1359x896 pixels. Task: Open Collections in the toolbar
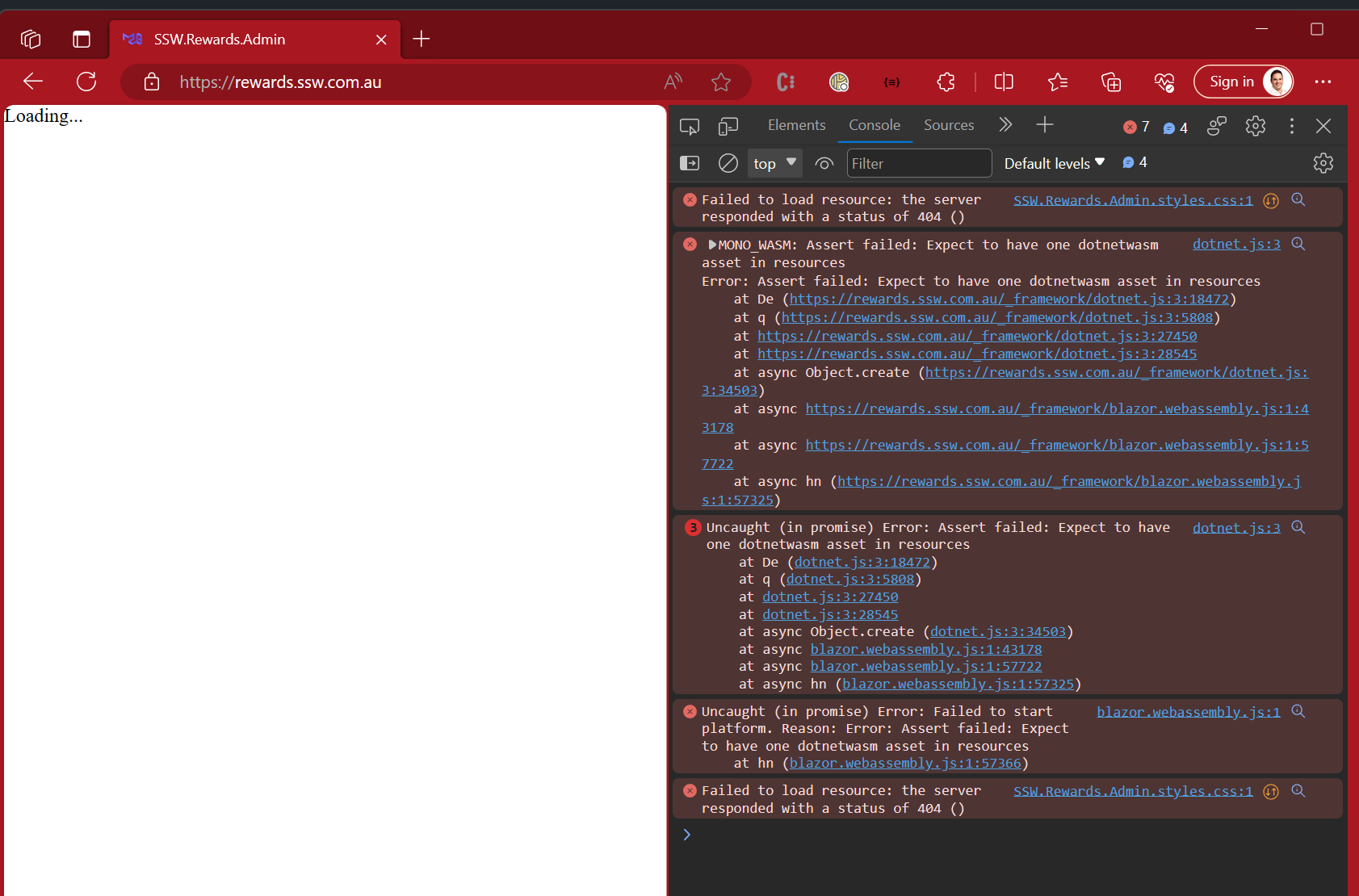(1112, 82)
